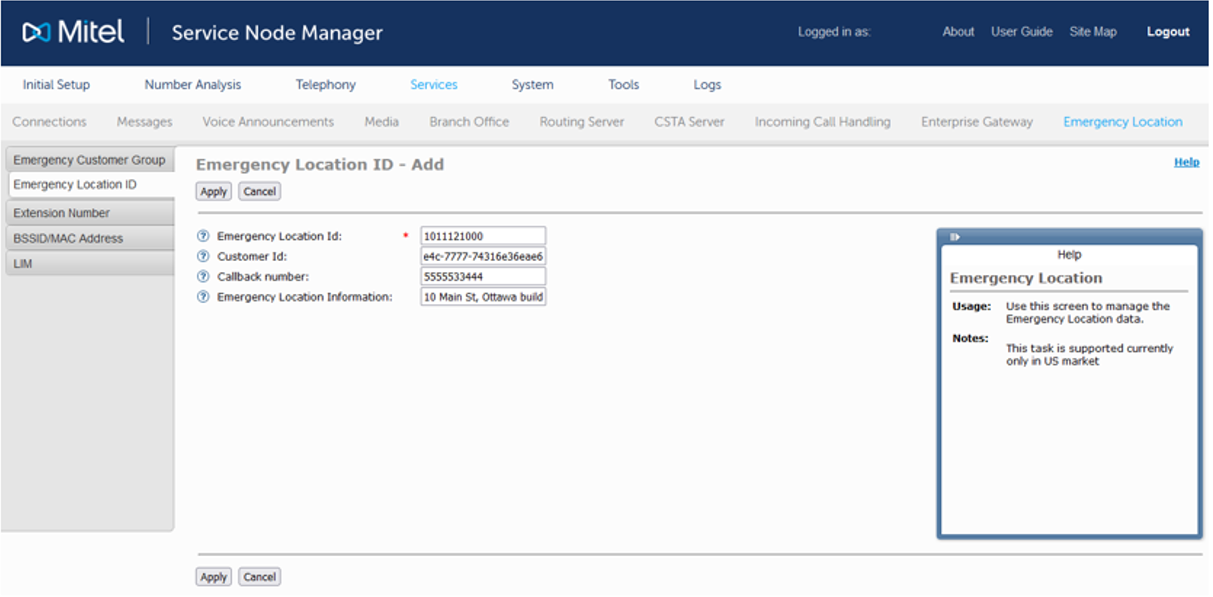Collapse the help panel using header icon

(955, 237)
